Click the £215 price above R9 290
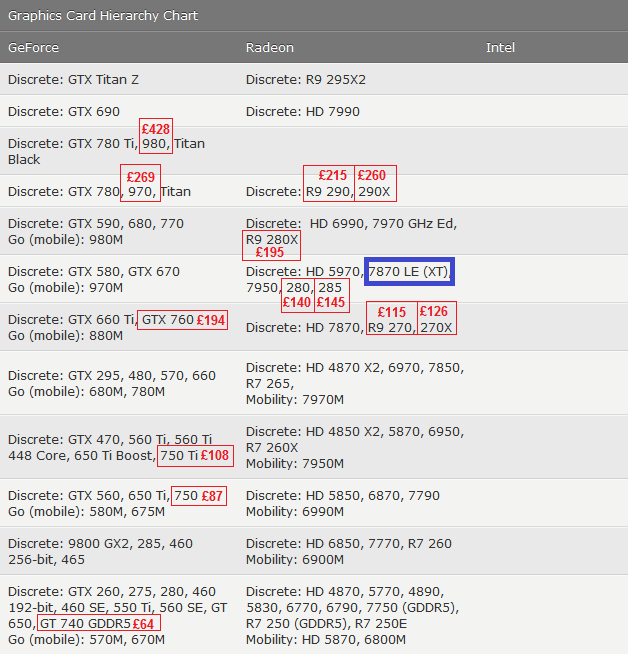The image size is (628, 654). (332, 176)
